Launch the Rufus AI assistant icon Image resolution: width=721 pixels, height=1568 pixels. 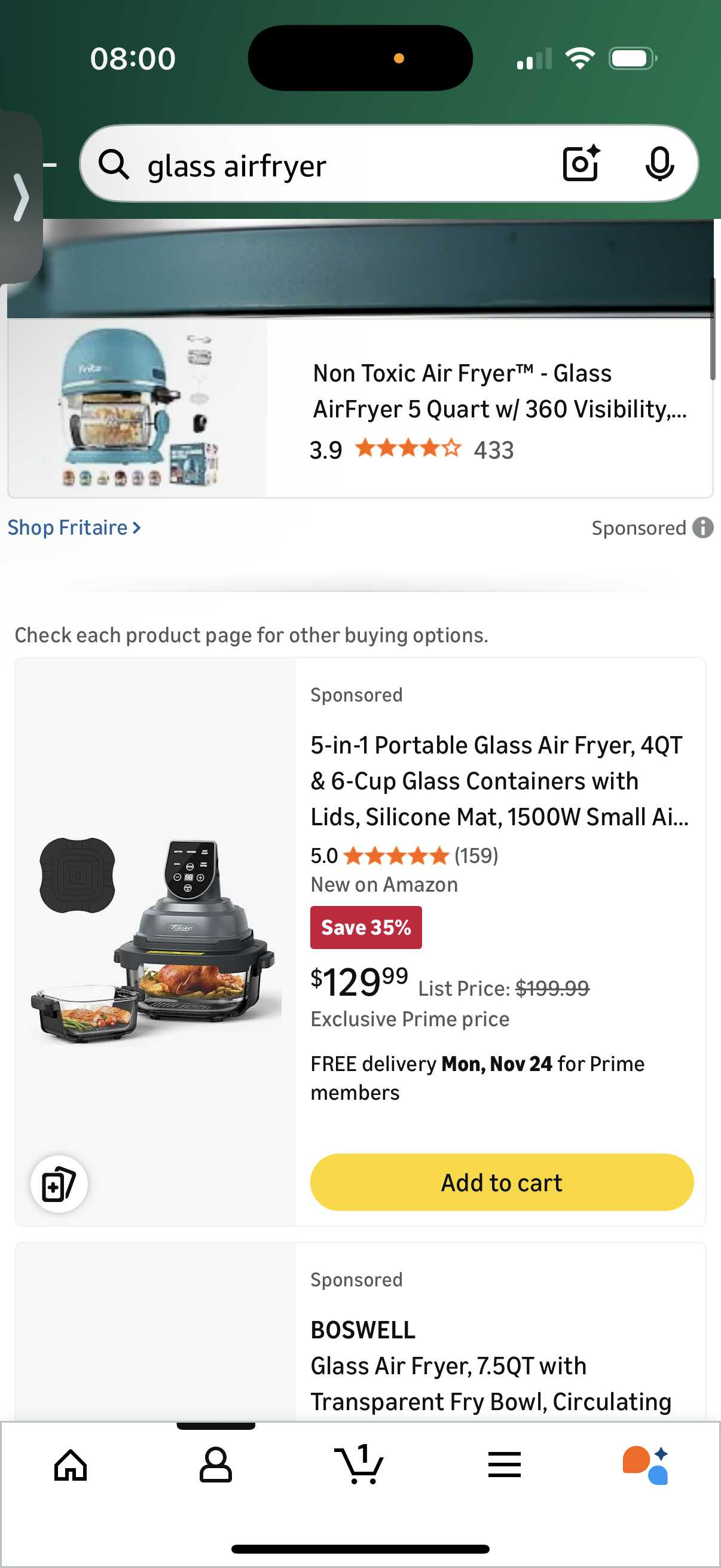tap(646, 1465)
